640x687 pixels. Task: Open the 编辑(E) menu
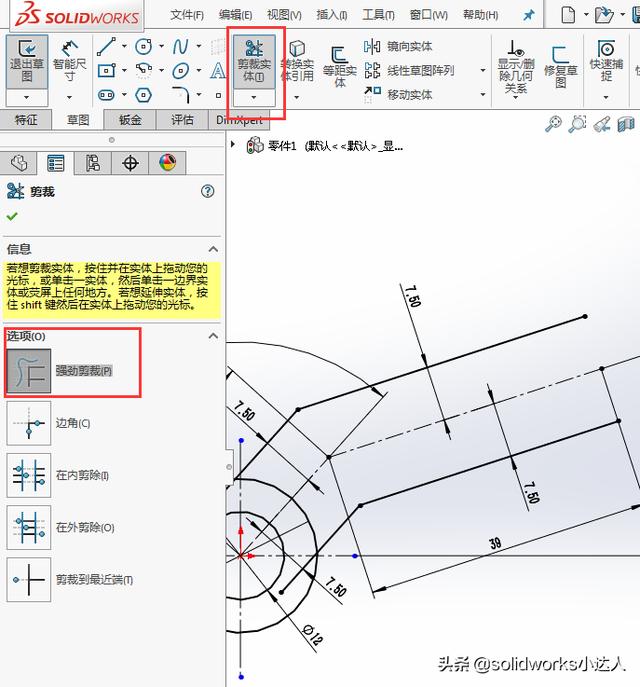[x=235, y=15]
